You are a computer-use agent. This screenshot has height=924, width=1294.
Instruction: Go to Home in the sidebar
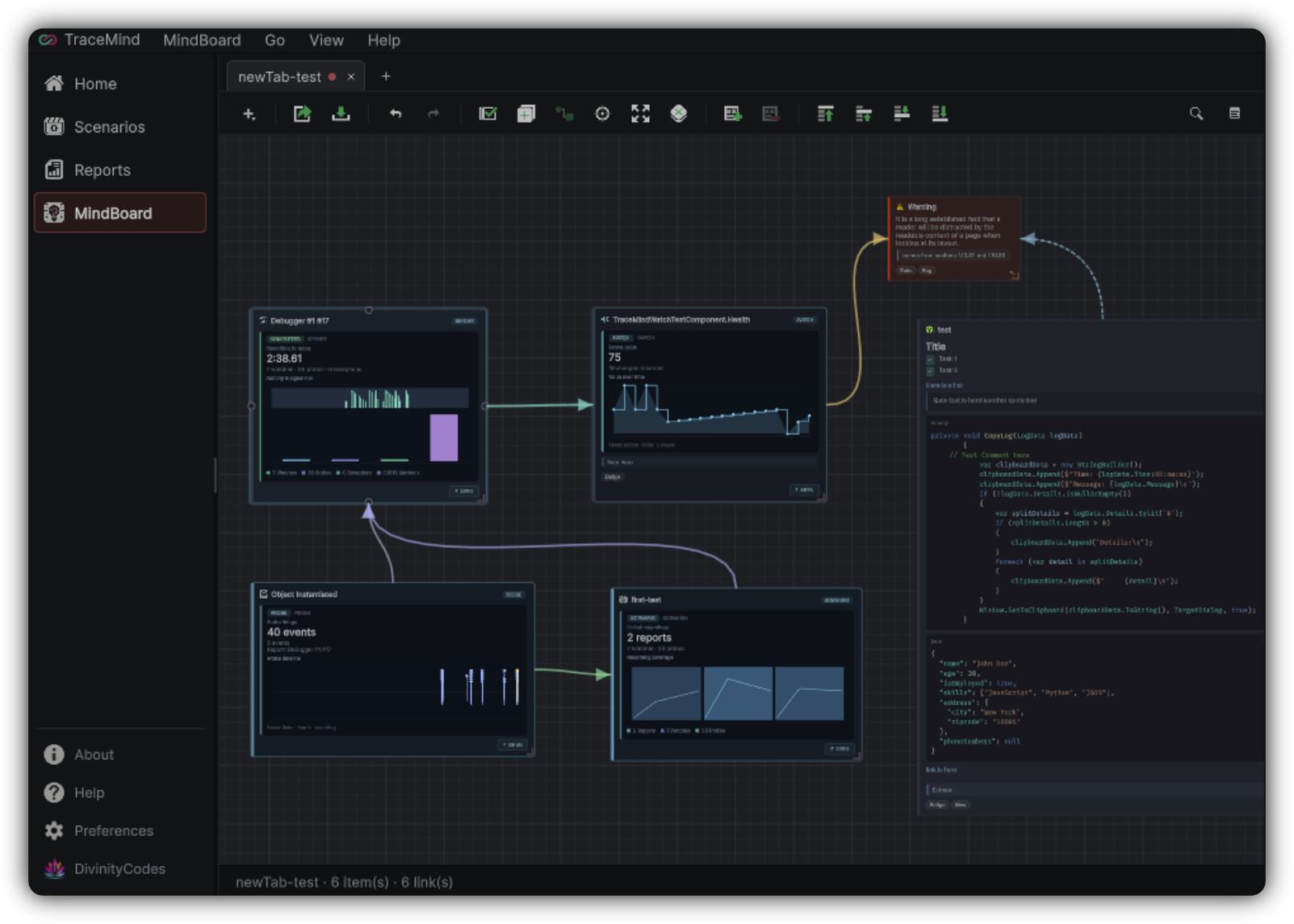pyautogui.click(x=119, y=84)
